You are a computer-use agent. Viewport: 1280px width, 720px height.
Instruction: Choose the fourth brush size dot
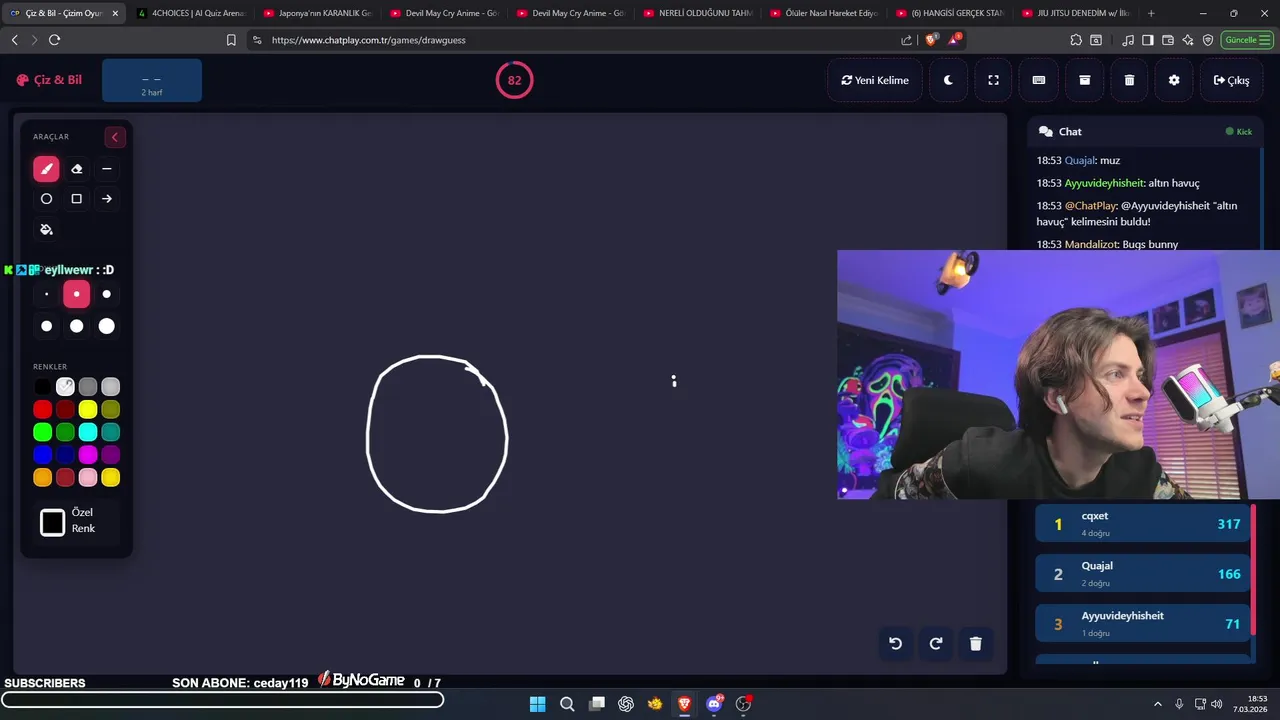click(46, 326)
